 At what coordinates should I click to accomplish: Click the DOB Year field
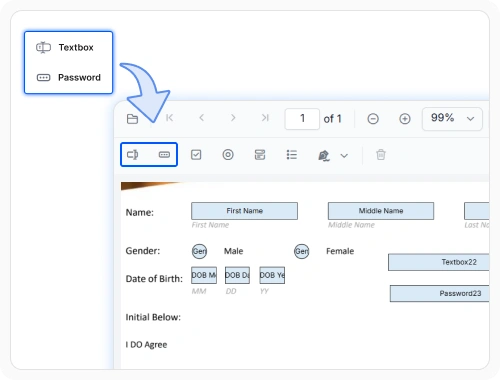(x=272, y=275)
